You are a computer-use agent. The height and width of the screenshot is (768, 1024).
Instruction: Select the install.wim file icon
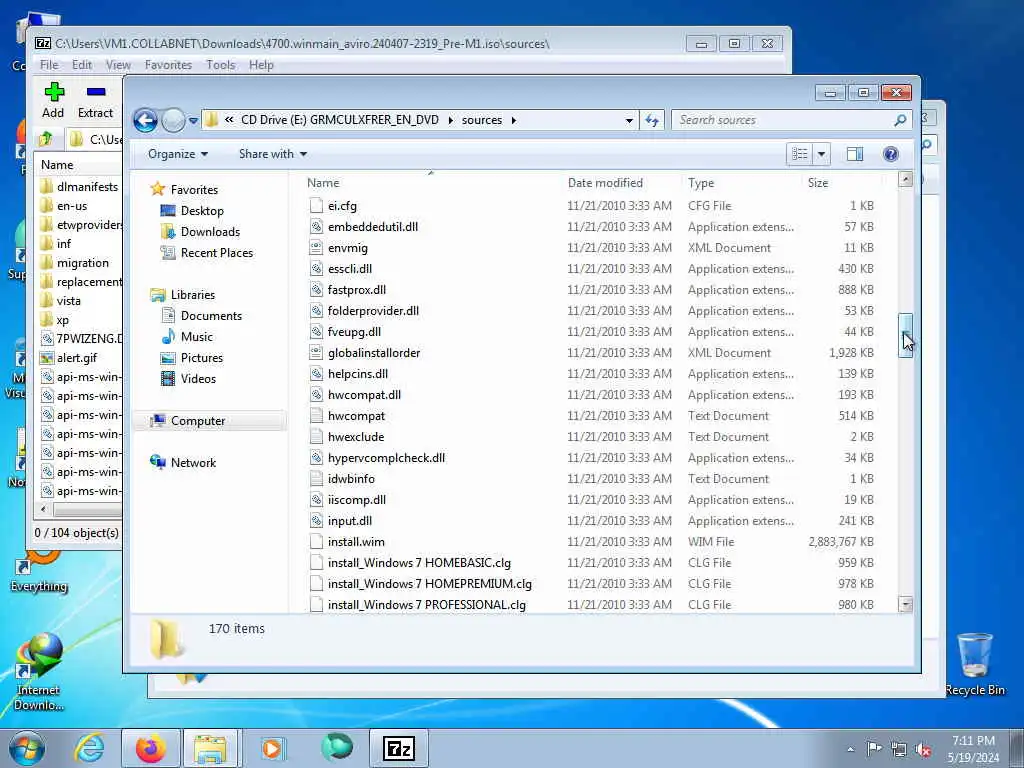pos(316,541)
